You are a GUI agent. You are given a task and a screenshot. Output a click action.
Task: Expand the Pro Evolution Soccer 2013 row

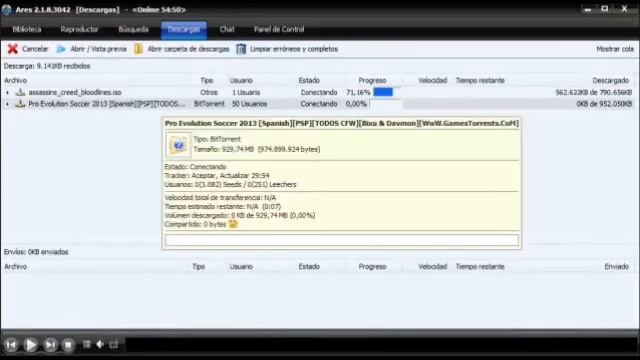pyautogui.click(x=7, y=104)
